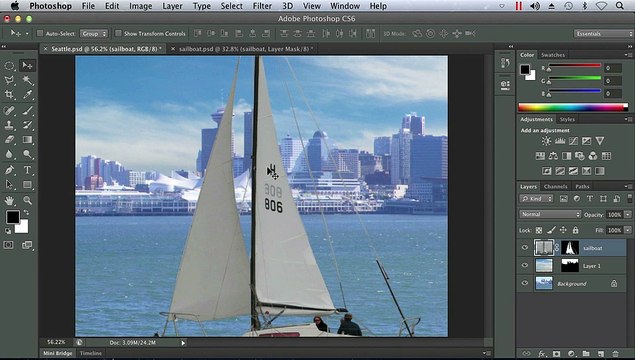Open the Filter menu
The width and height of the screenshot is (635, 360).
point(262,6)
